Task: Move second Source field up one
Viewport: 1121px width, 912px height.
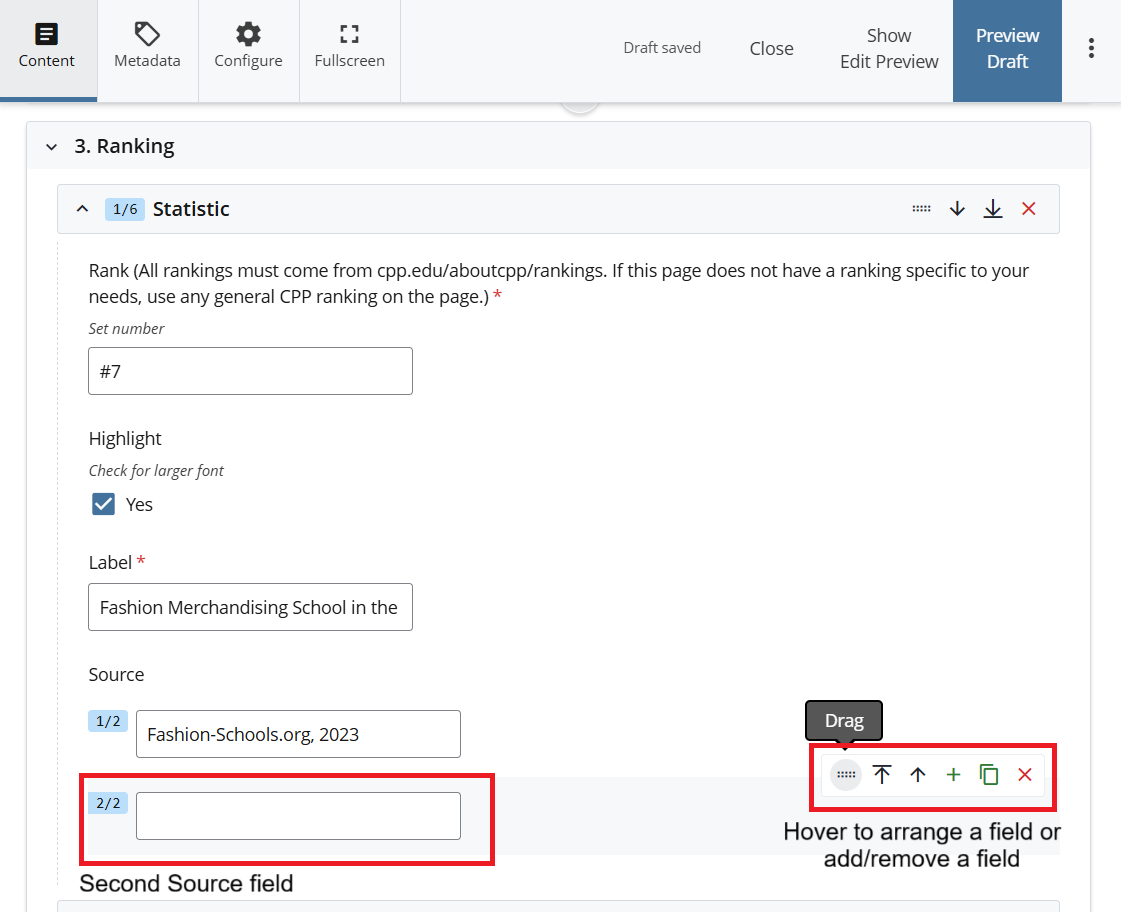Action: [918, 775]
